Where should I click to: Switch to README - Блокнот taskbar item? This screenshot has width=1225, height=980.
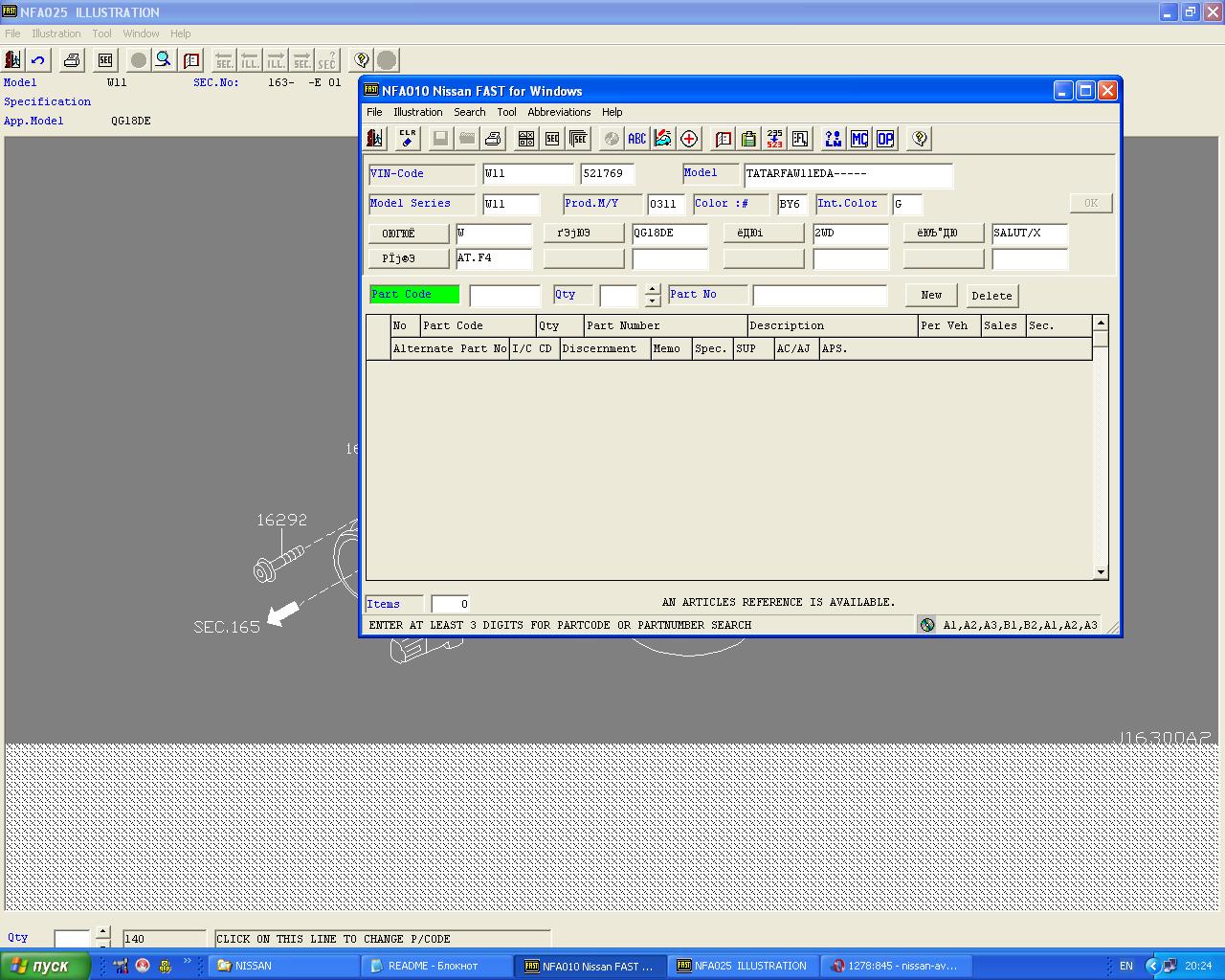pos(435,966)
